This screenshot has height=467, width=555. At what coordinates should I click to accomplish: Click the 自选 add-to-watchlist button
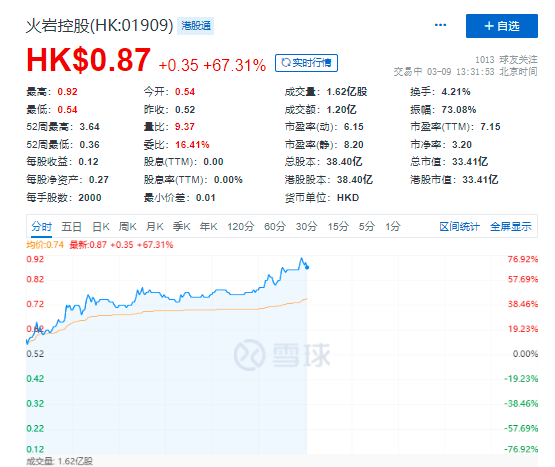tap(502, 26)
